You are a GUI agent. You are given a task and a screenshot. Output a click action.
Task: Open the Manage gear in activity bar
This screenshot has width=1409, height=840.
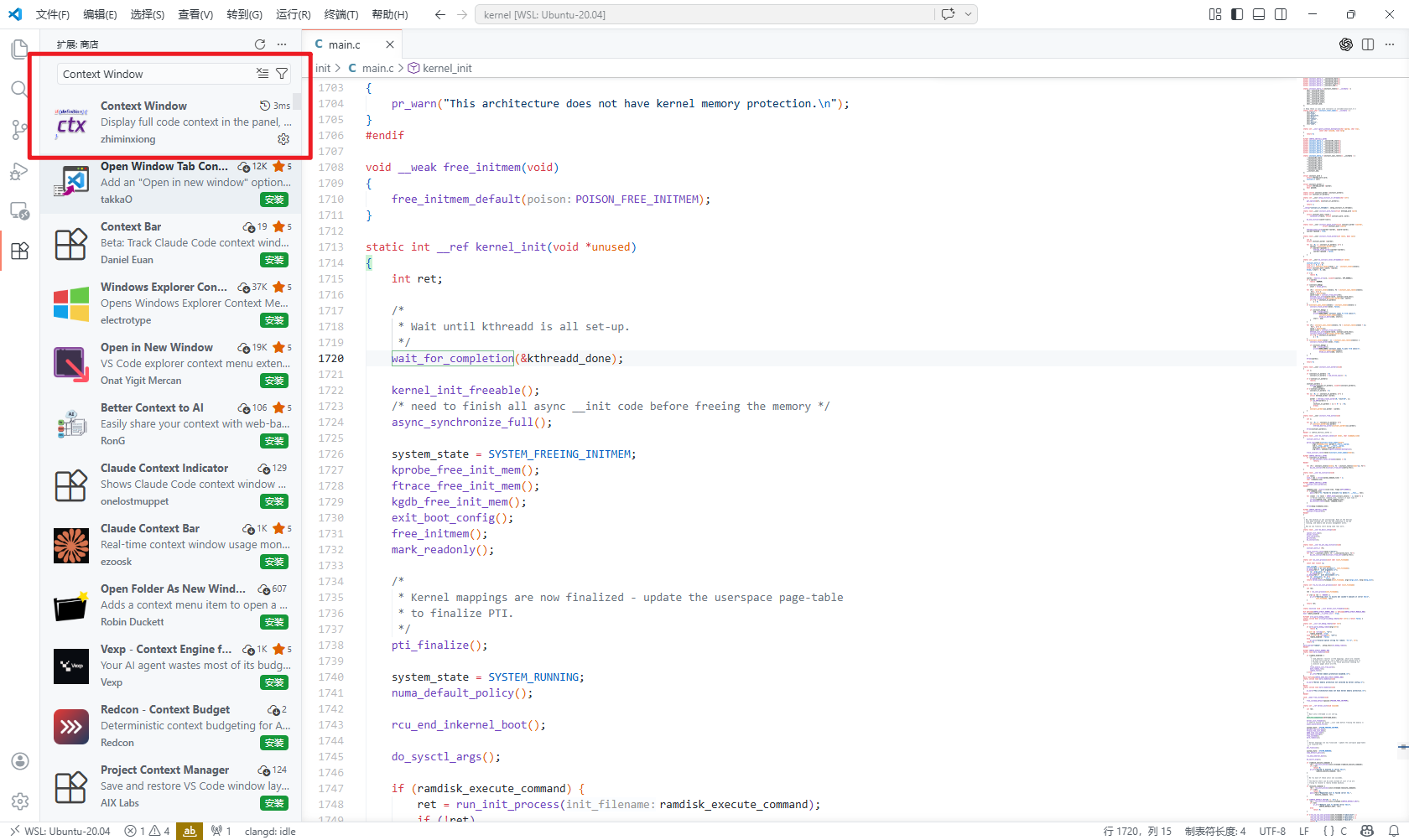[20, 801]
